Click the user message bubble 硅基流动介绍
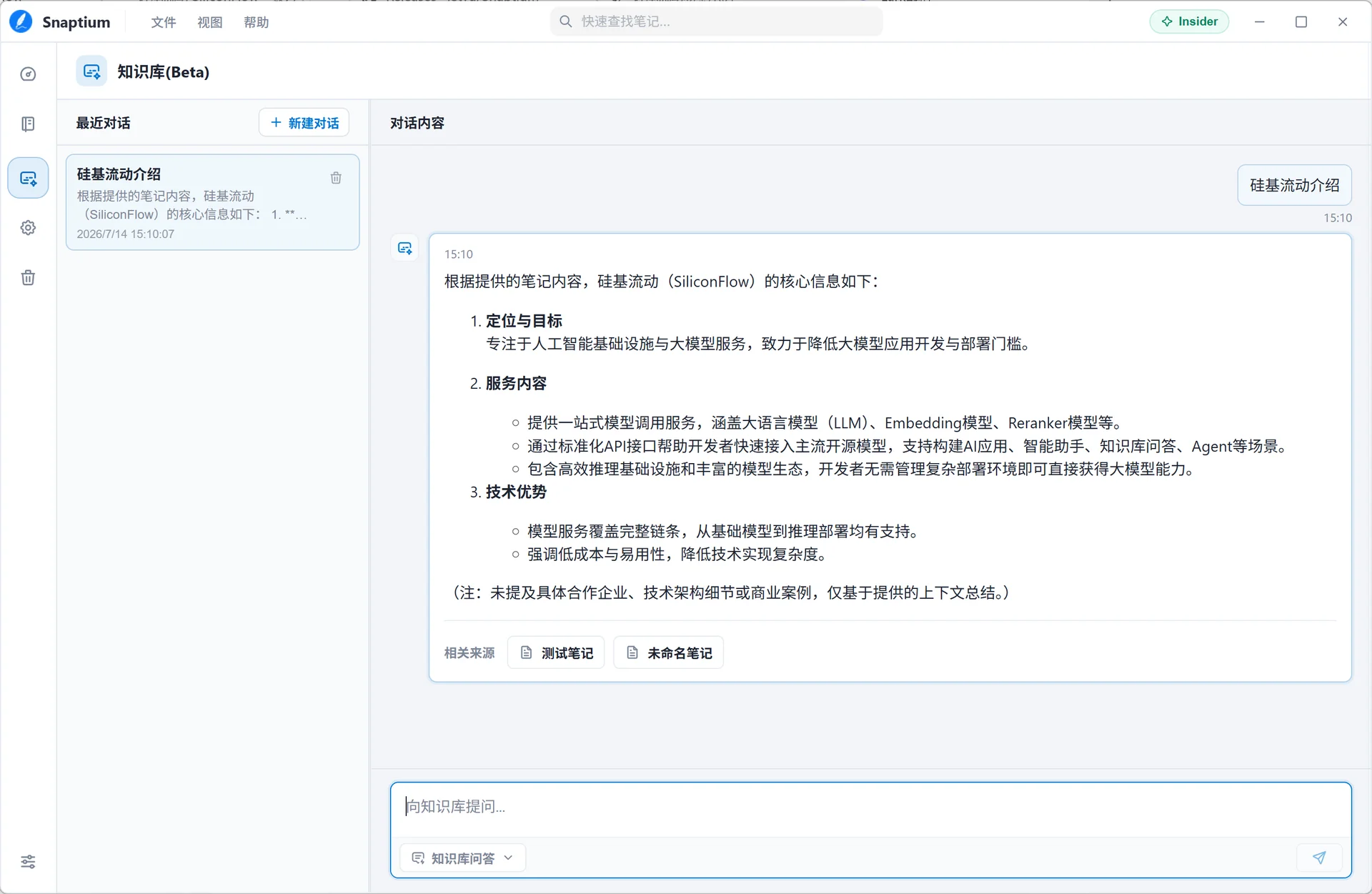The height and width of the screenshot is (894, 1372). pyautogui.click(x=1294, y=185)
